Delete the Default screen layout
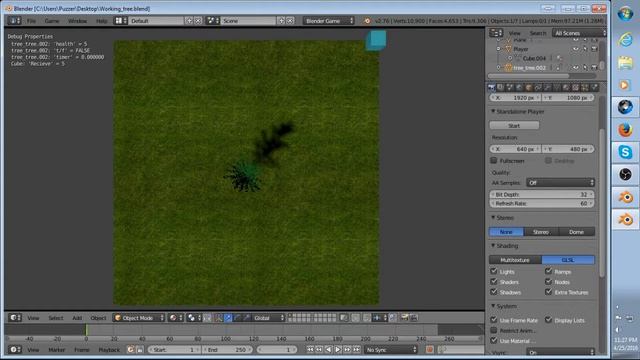Screen dimensions: 640x360 coord(198,20)
